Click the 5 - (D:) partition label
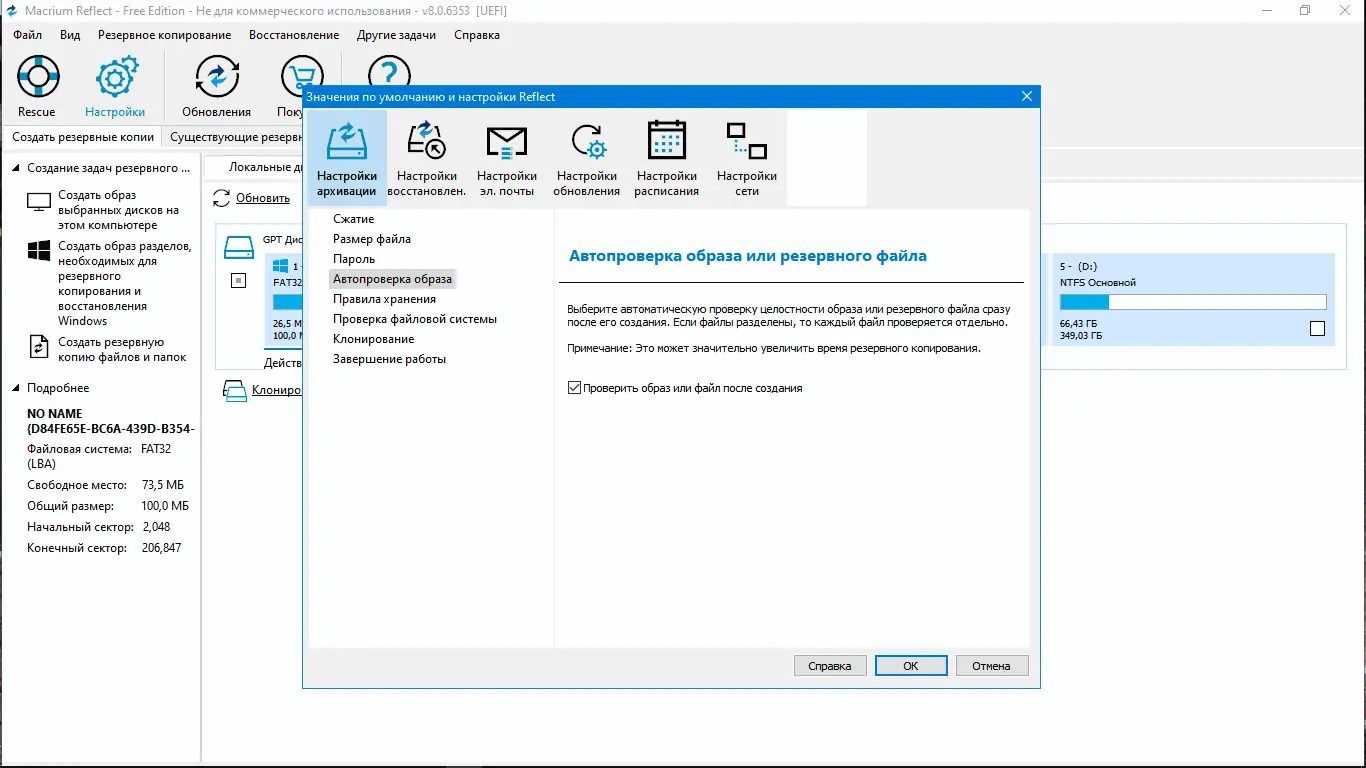The height and width of the screenshot is (768, 1366). (x=1078, y=267)
